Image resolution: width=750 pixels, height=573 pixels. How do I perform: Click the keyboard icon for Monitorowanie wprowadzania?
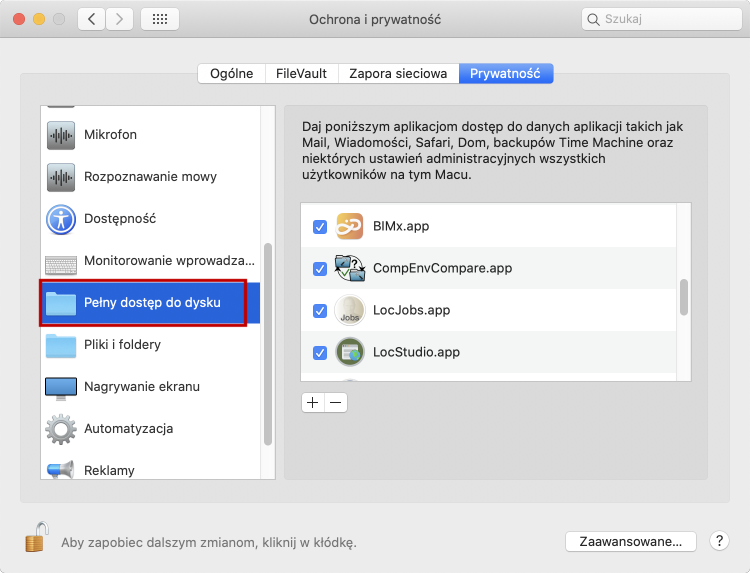tap(61, 264)
